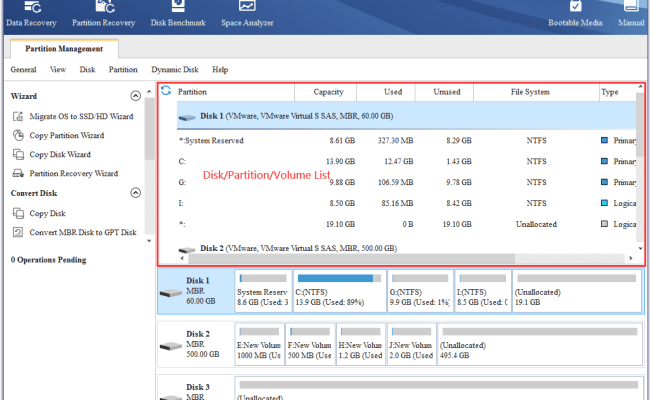Open the Data Recovery tool

pyautogui.click(x=32, y=15)
